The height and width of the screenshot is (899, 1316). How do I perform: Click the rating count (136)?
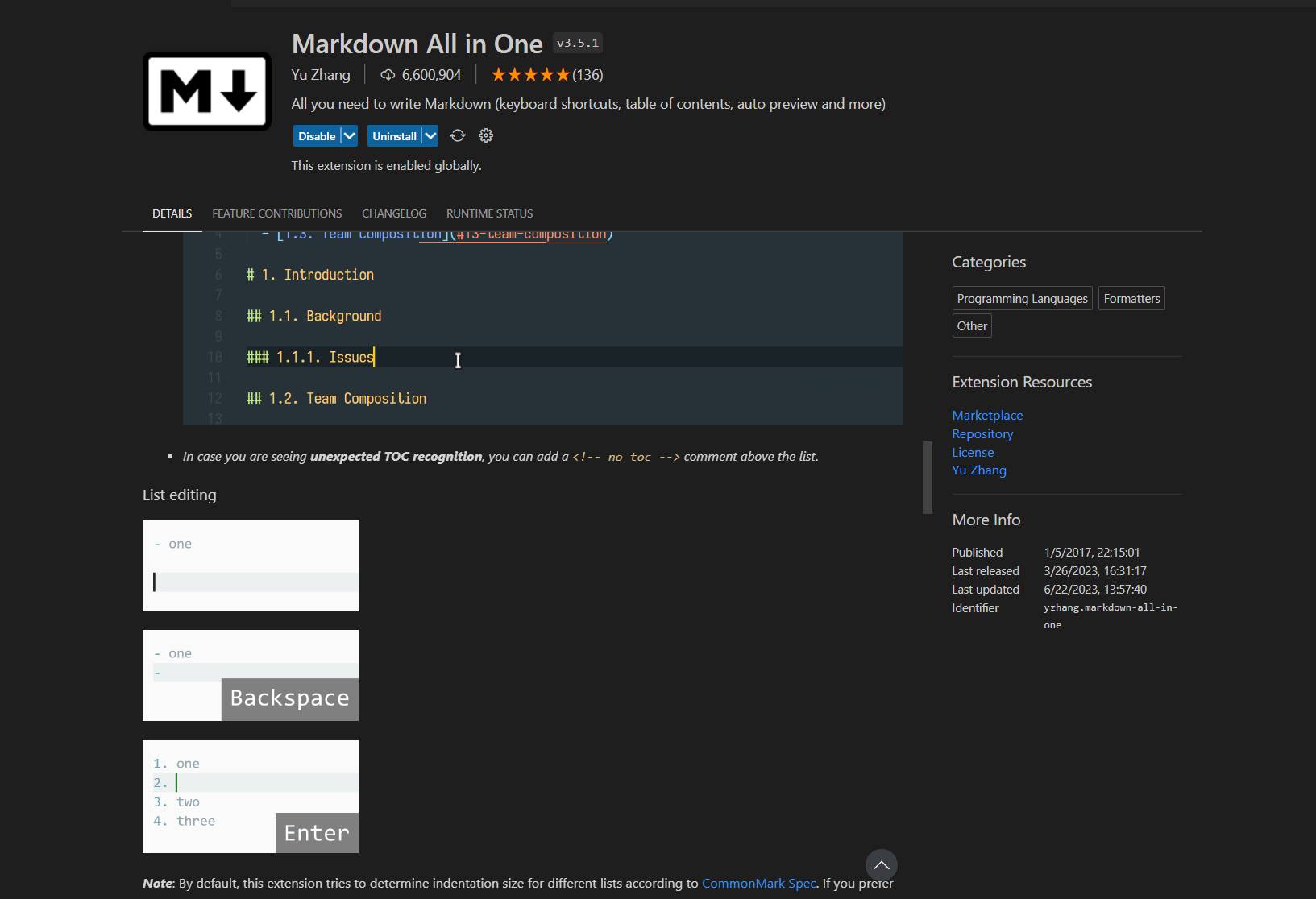pos(587,75)
